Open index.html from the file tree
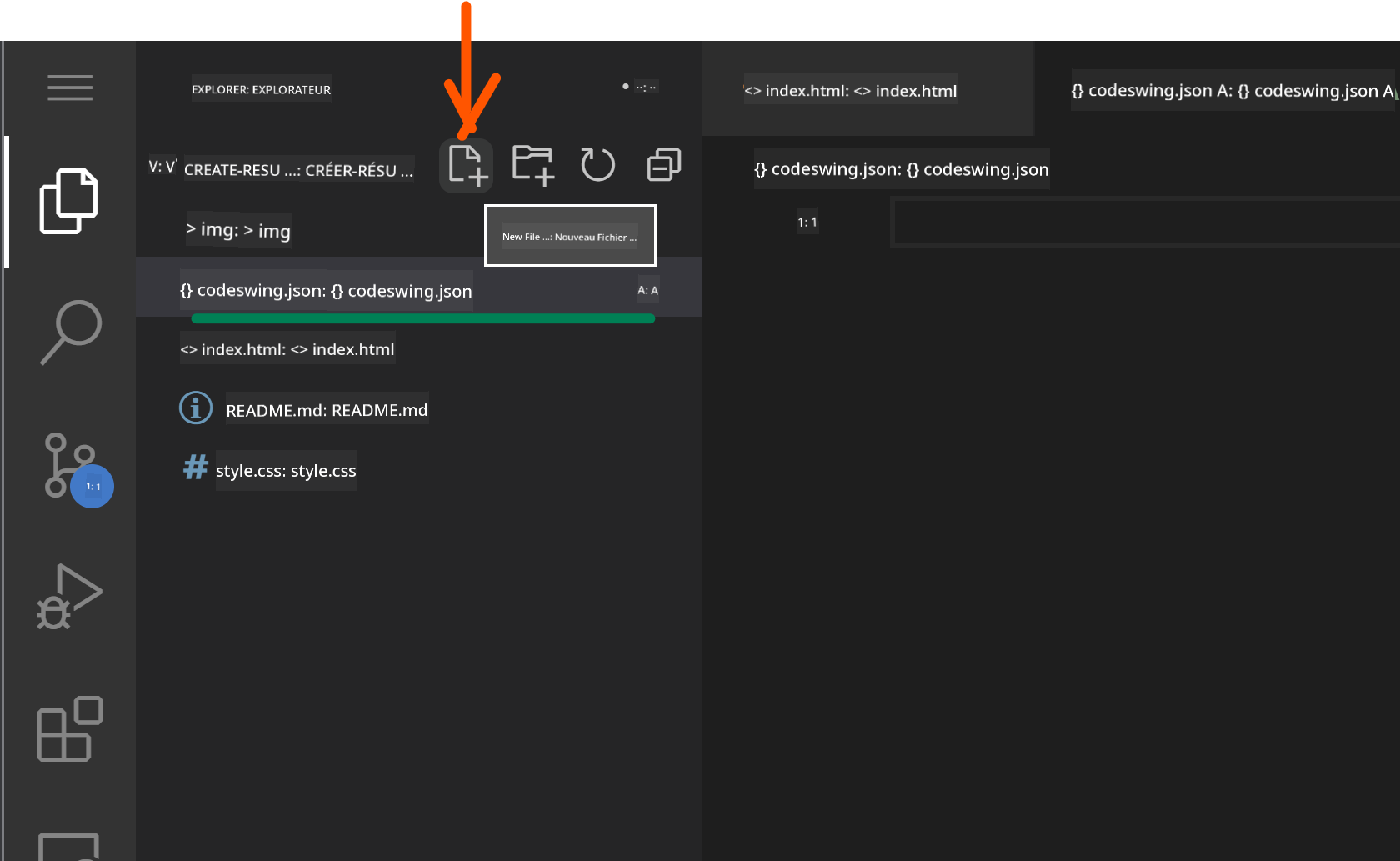 click(x=287, y=350)
